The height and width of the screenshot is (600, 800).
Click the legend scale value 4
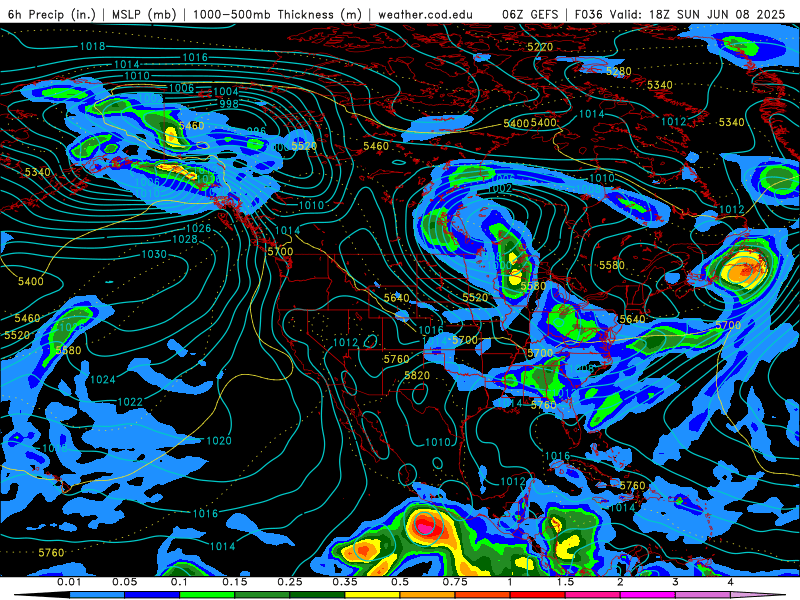(x=731, y=582)
